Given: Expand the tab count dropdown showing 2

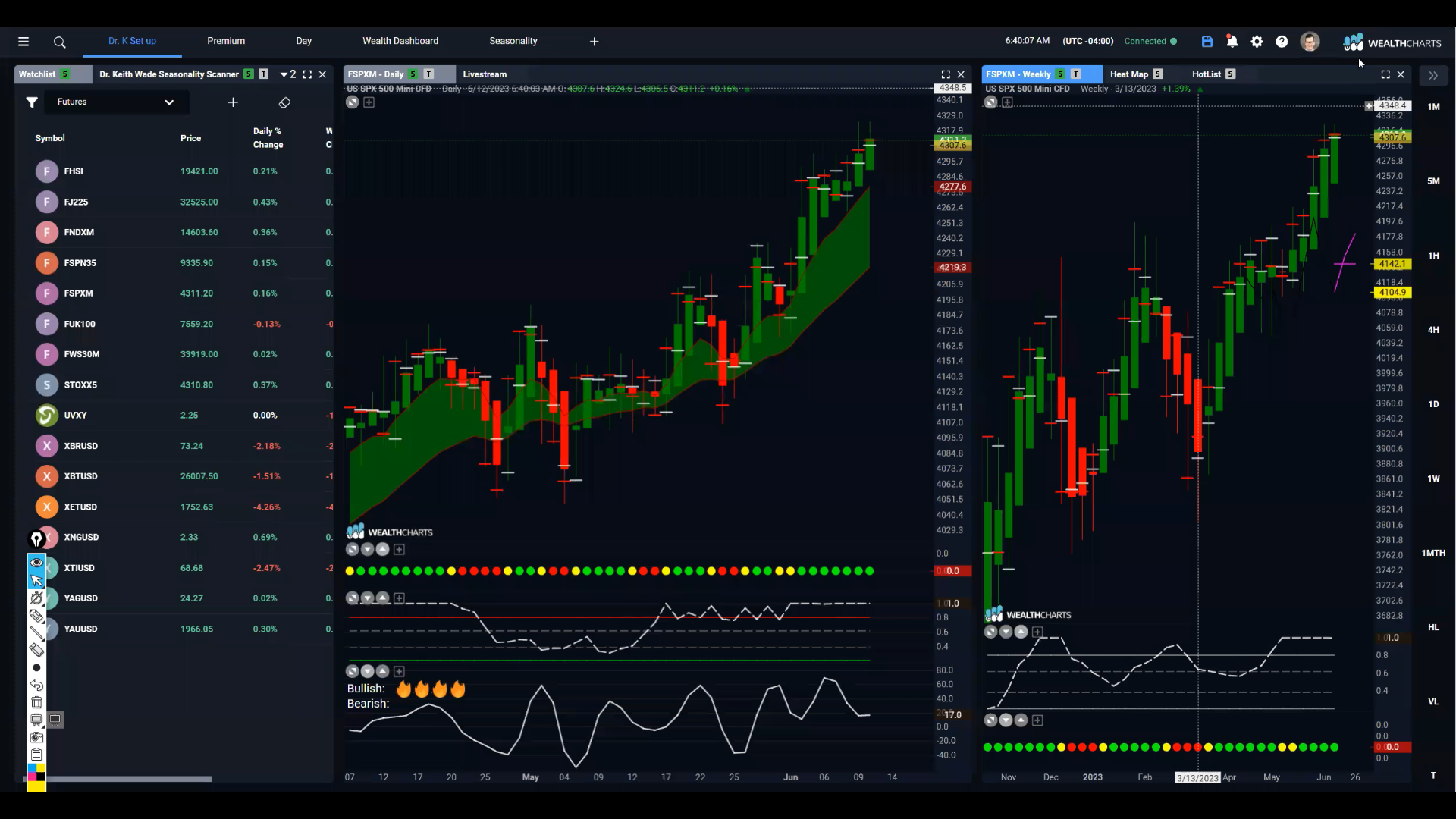Looking at the screenshot, I should [x=288, y=74].
